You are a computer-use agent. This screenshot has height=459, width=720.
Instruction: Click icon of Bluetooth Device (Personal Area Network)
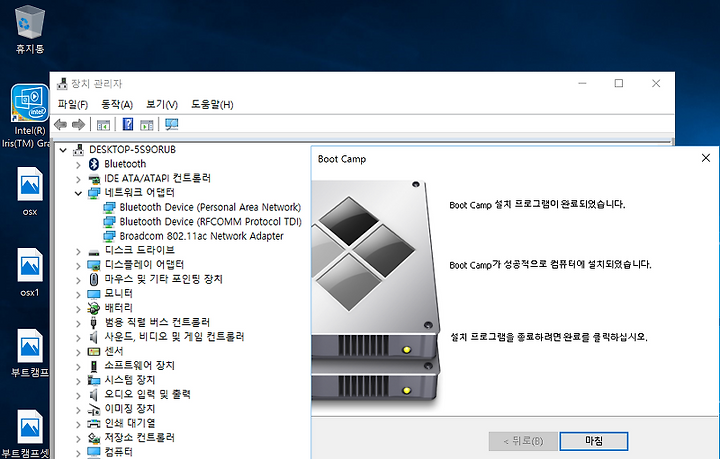109,207
